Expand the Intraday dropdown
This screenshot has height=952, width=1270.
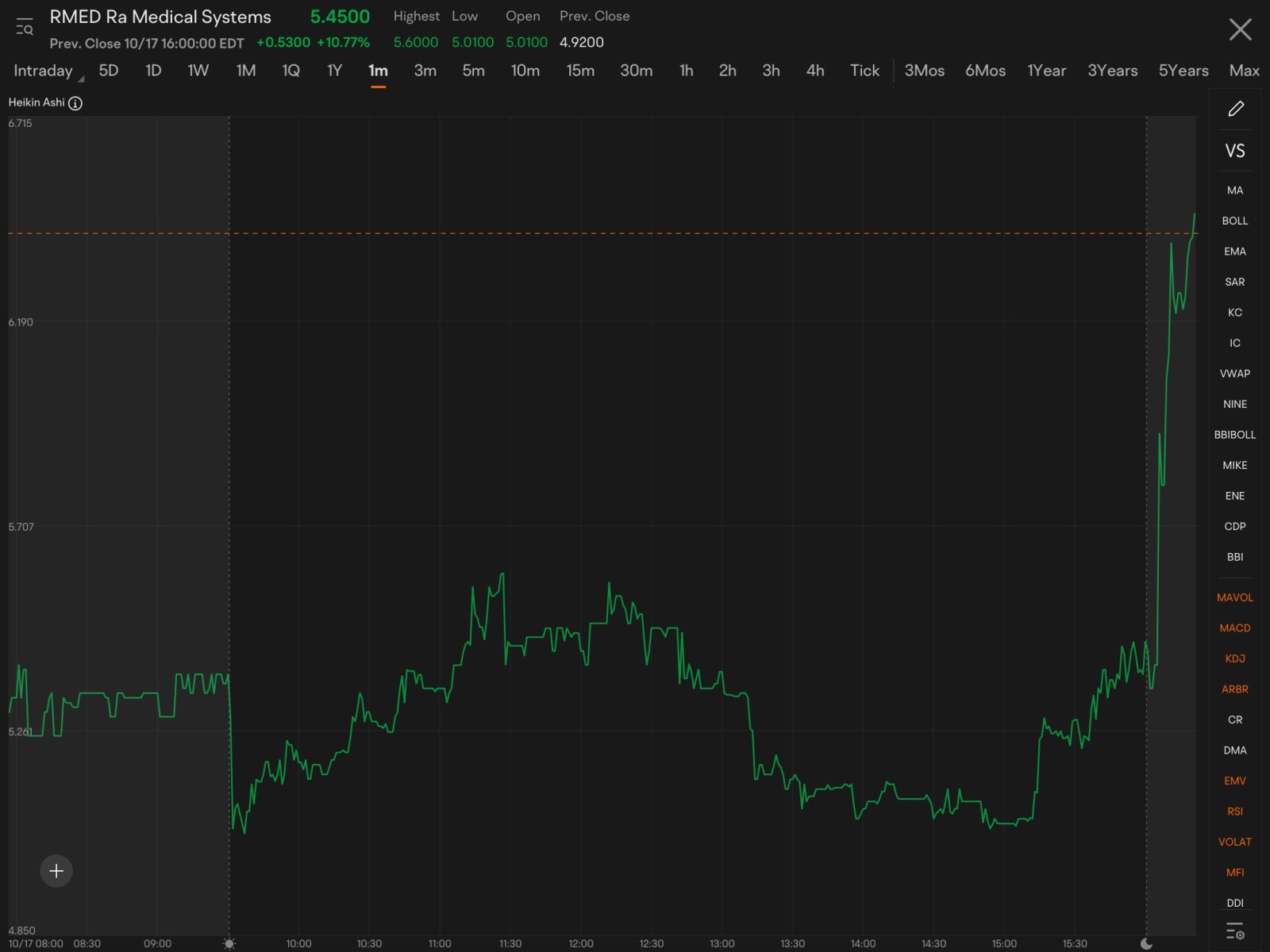click(48, 71)
